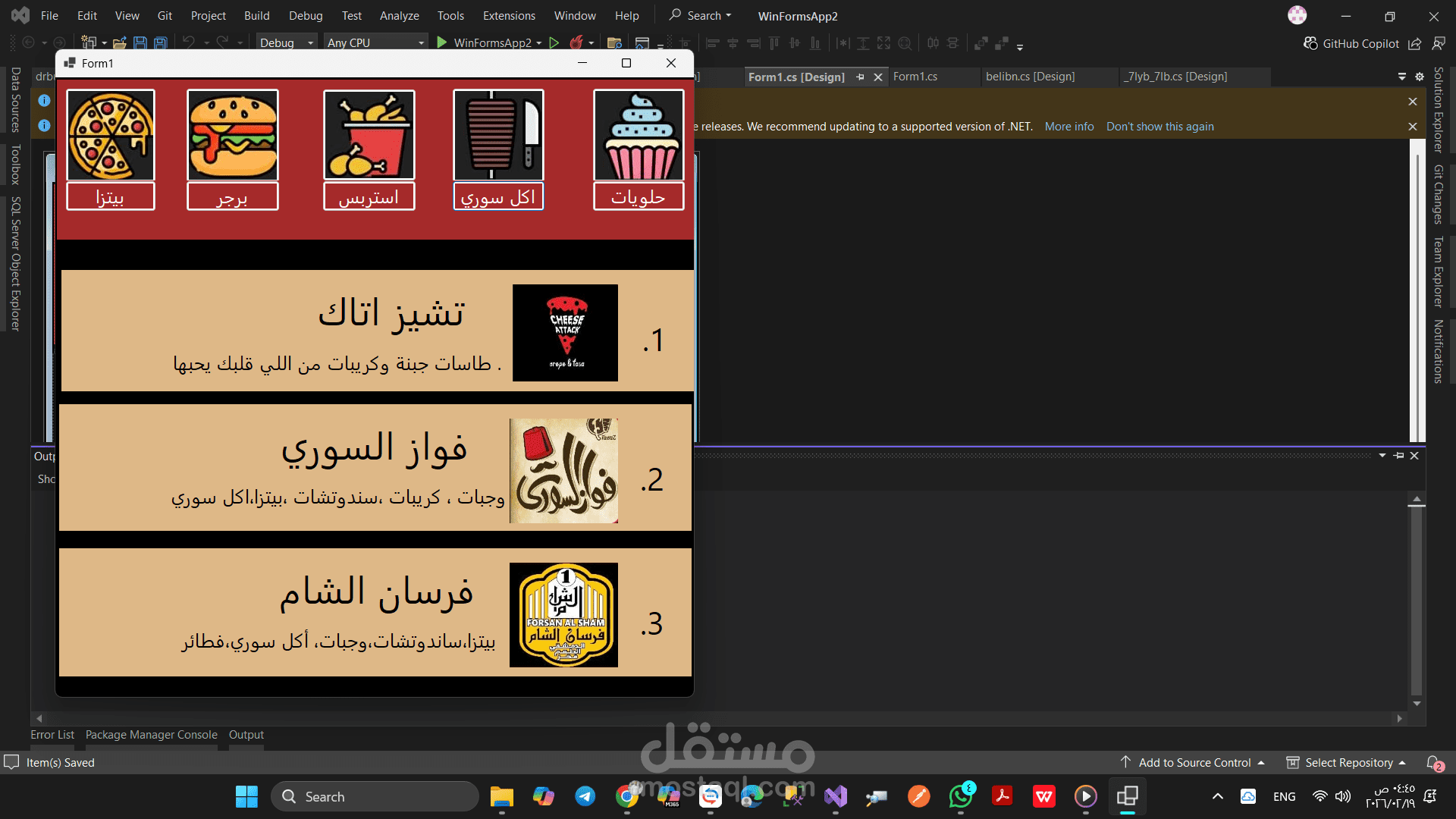Viewport: 1456px width, 819px height.
Task: Expand the Select Repository dropdown
Action: (x=1348, y=763)
